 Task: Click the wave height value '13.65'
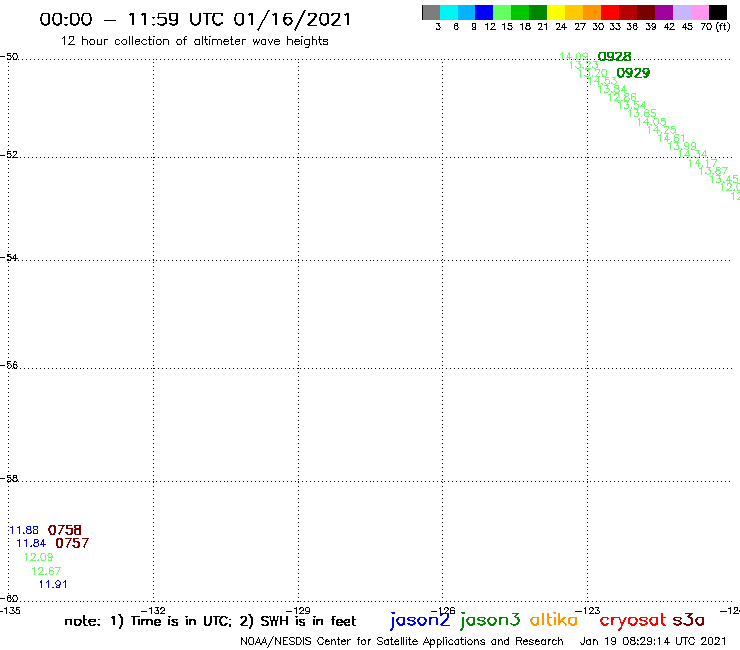click(642, 113)
